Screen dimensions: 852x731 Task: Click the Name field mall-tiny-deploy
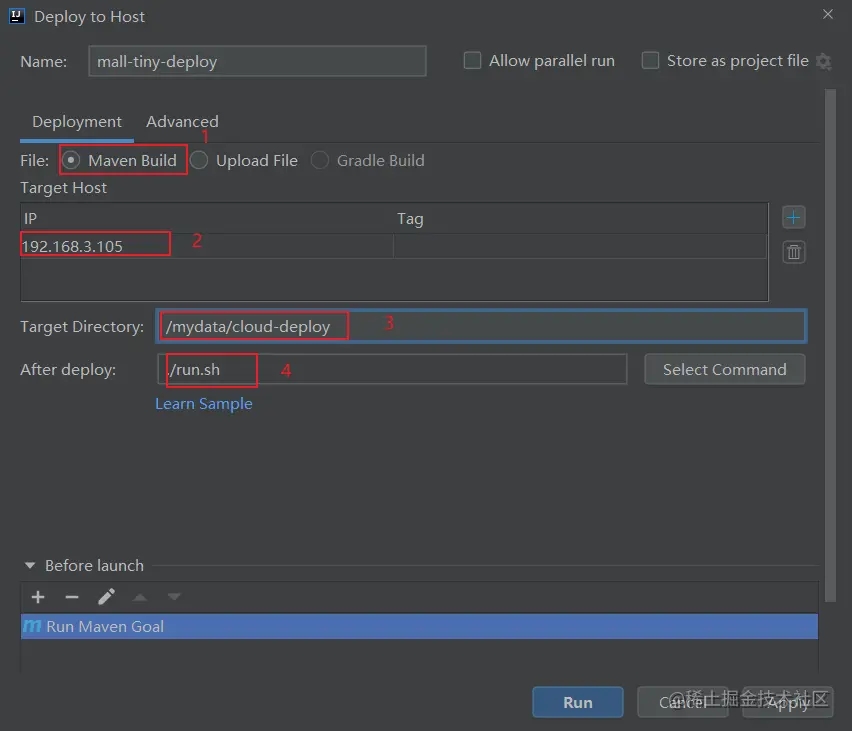pyautogui.click(x=257, y=61)
